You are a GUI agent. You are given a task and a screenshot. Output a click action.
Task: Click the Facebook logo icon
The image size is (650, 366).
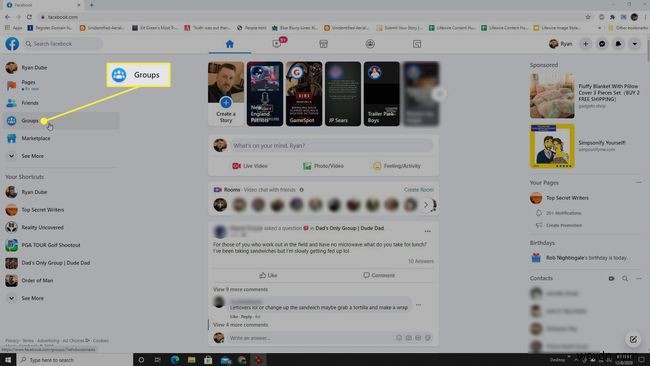pyautogui.click(x=12, y=44)
